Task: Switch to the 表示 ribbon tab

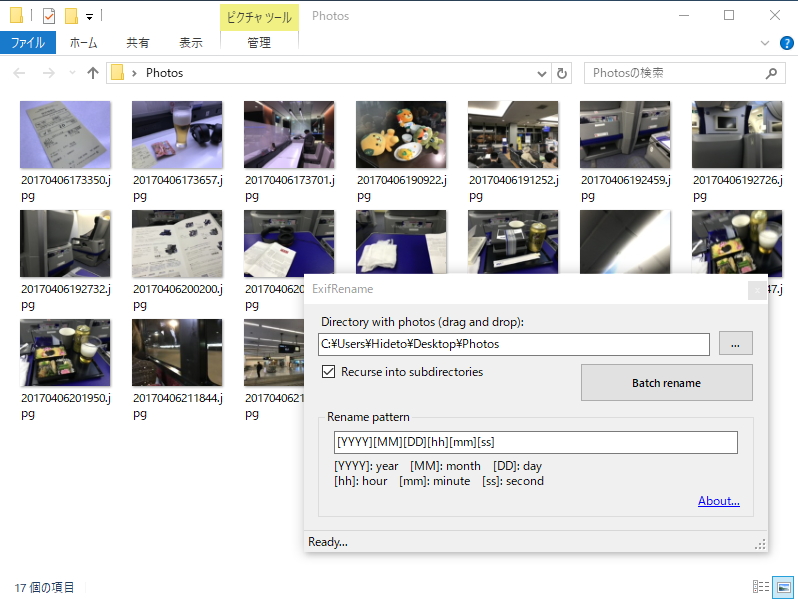Action: point(191,43)
